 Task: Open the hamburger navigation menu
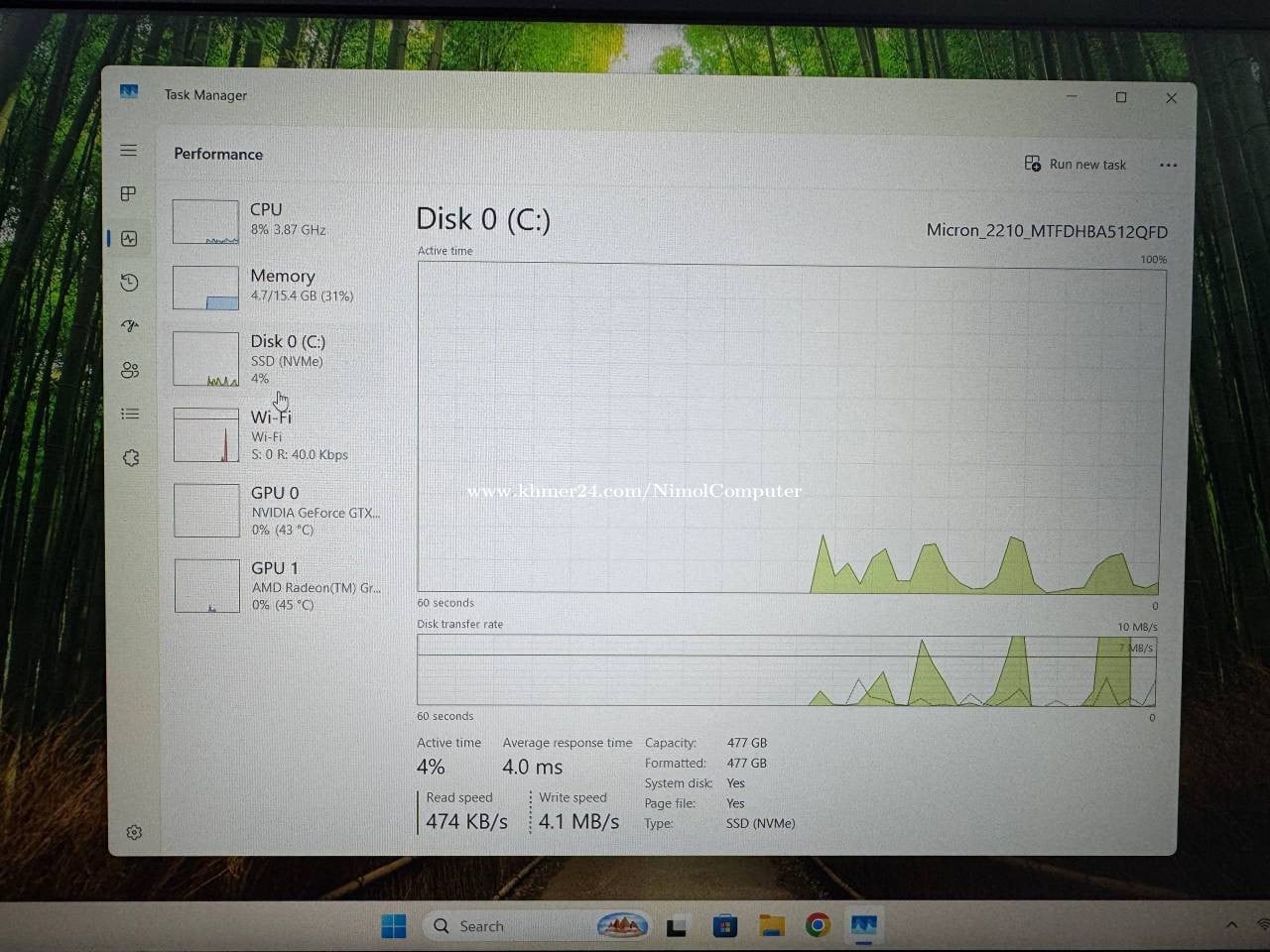(129, 151)
